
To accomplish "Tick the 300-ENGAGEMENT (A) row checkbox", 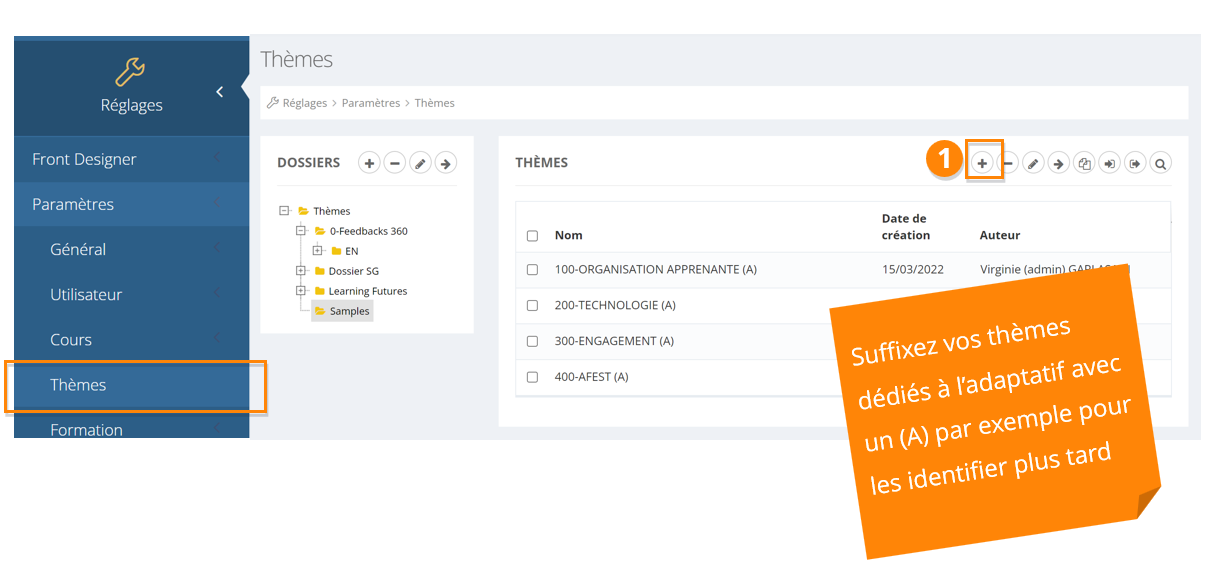I will pyautogui.click(x=532, y=342).
